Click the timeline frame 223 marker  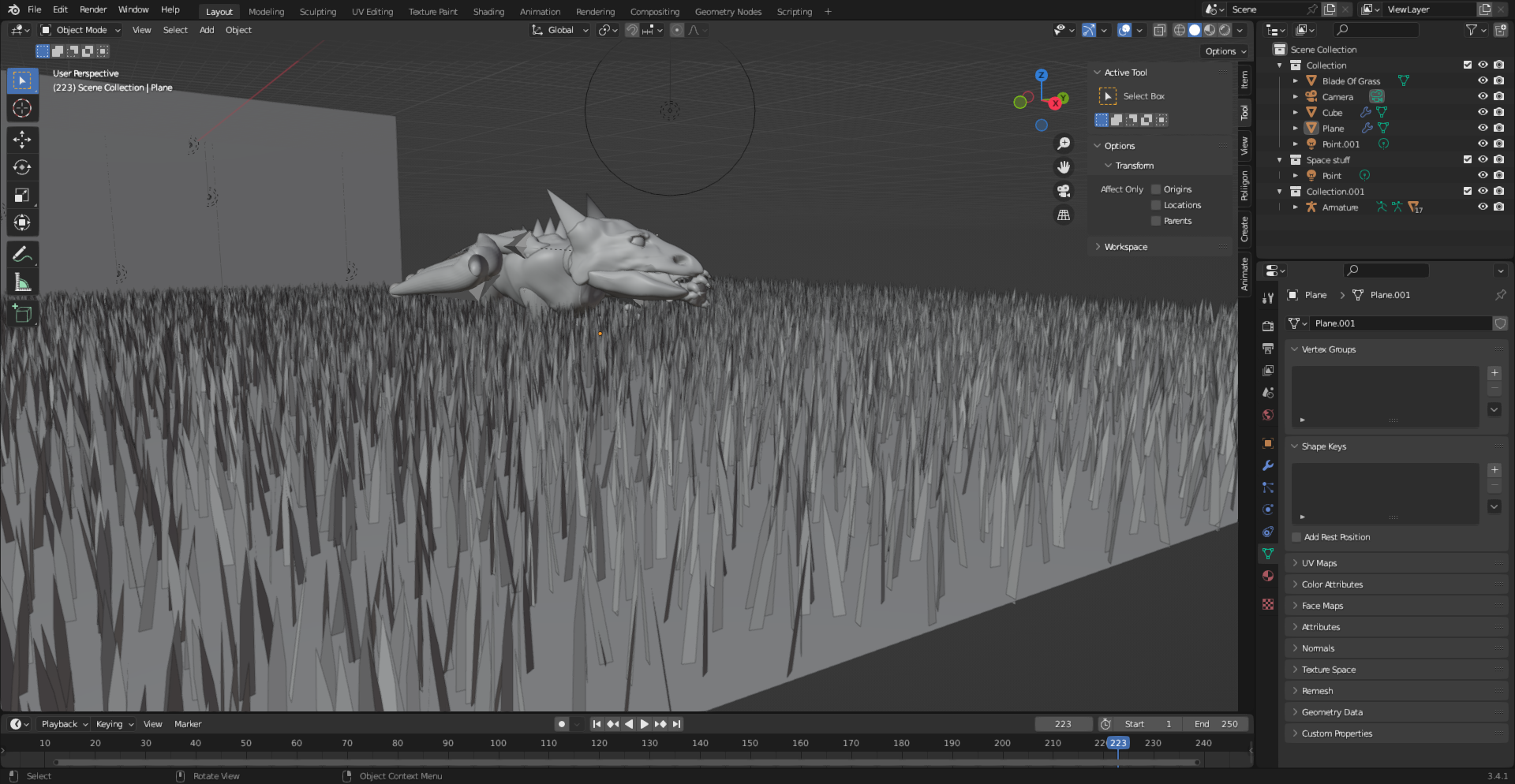click(x=1117, y=743)
